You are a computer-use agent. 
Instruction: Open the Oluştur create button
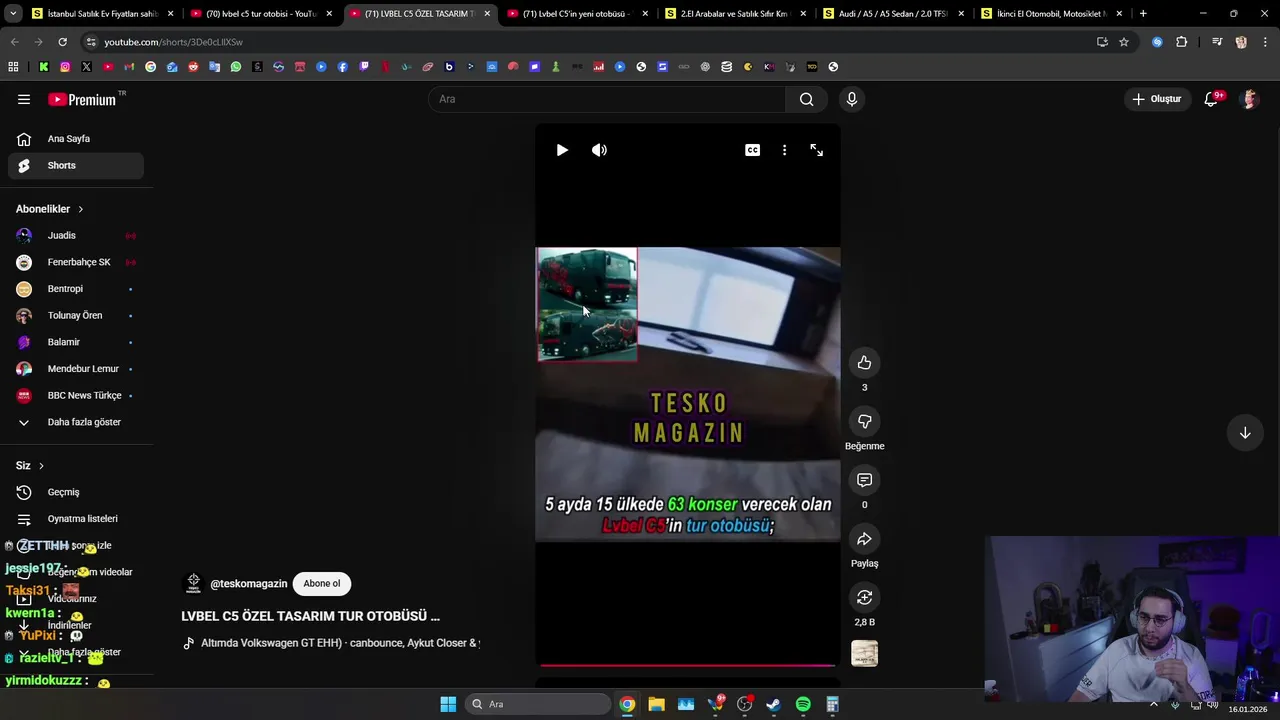click(x=1157, y=99)
